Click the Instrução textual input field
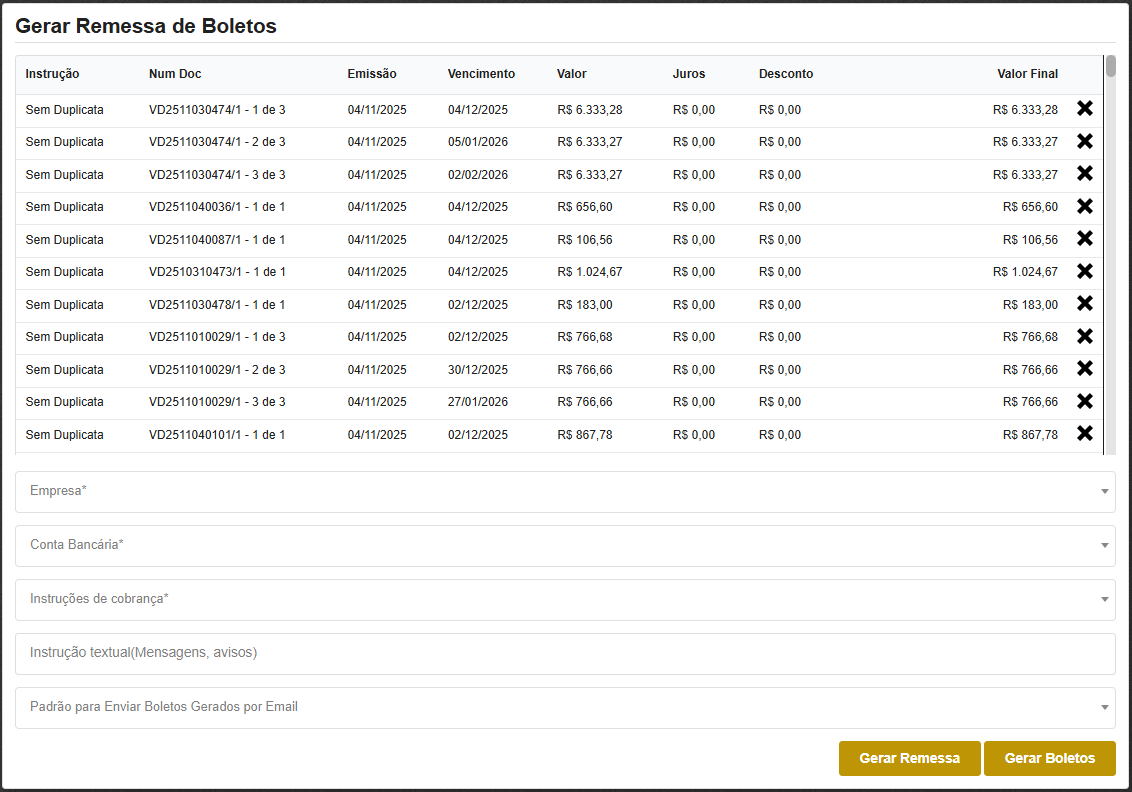This screenshot has height=792, width=1132. (565, 654)
